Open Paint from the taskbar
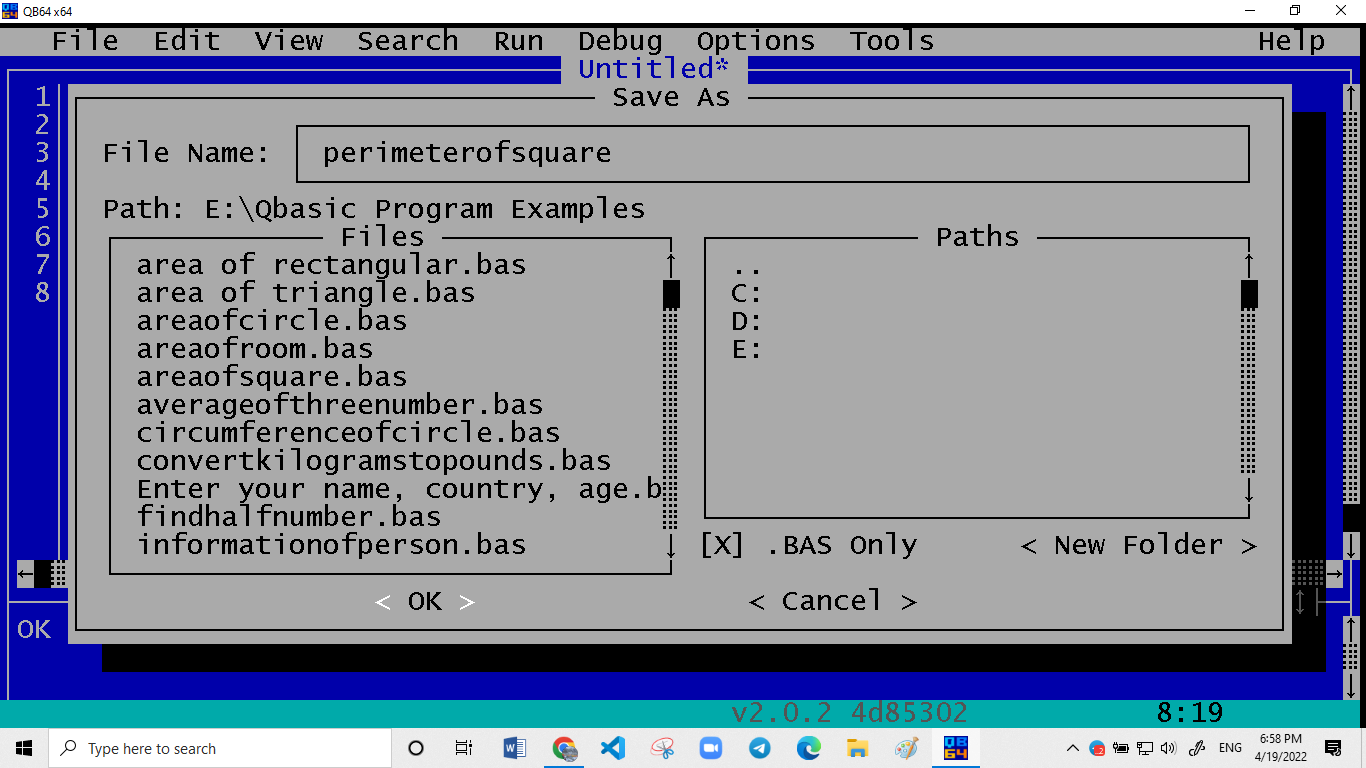Viewport: 1366px width, 768px height. point(906,748)
